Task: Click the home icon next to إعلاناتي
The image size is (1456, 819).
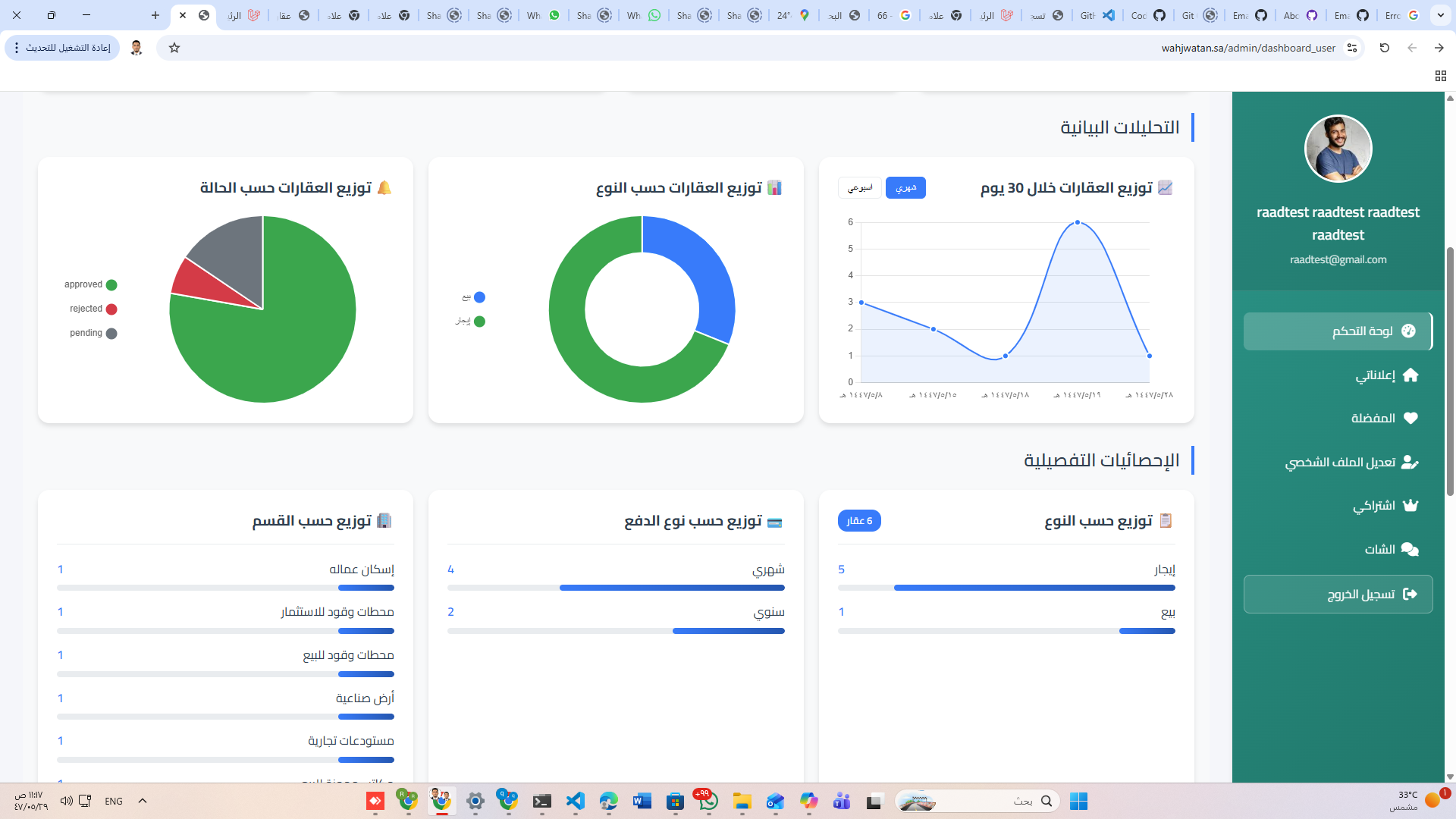Action: pos(1410,375)
